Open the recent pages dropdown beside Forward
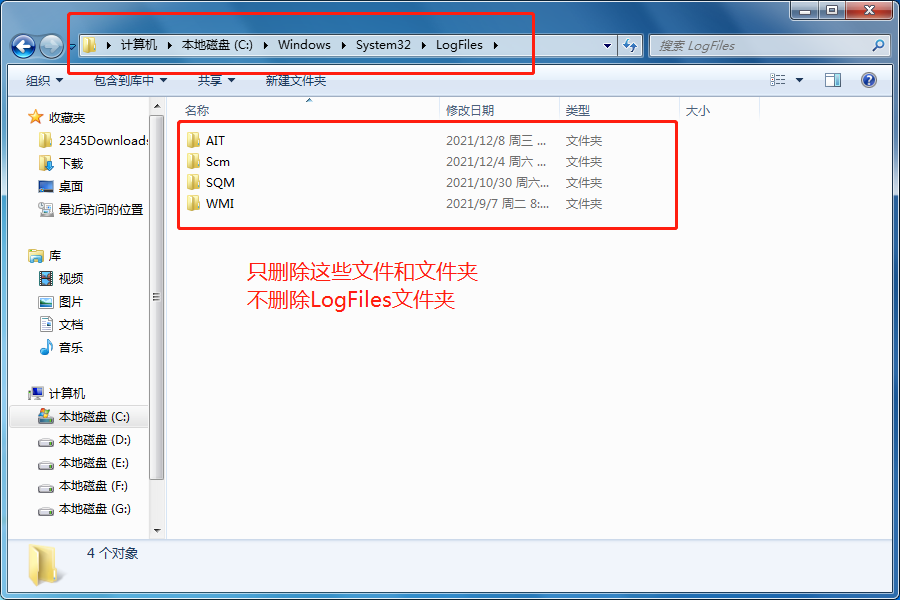Screen dimensions: 900x600 tap(72, 47)
